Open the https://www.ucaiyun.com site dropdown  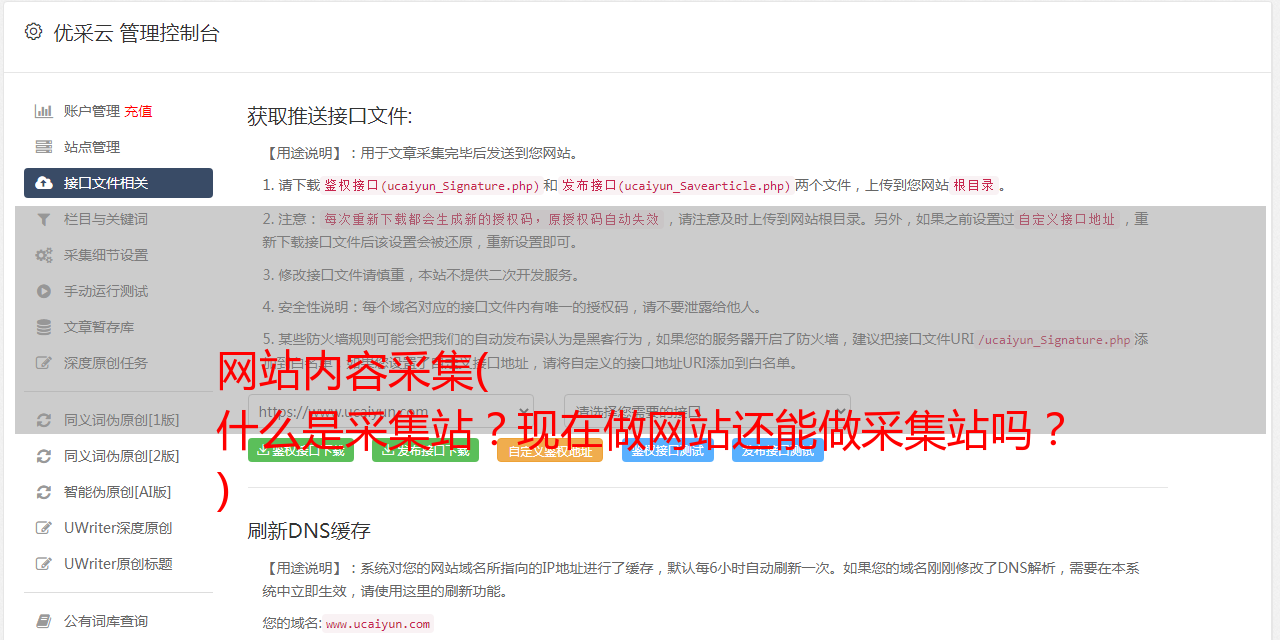(391, 411)
